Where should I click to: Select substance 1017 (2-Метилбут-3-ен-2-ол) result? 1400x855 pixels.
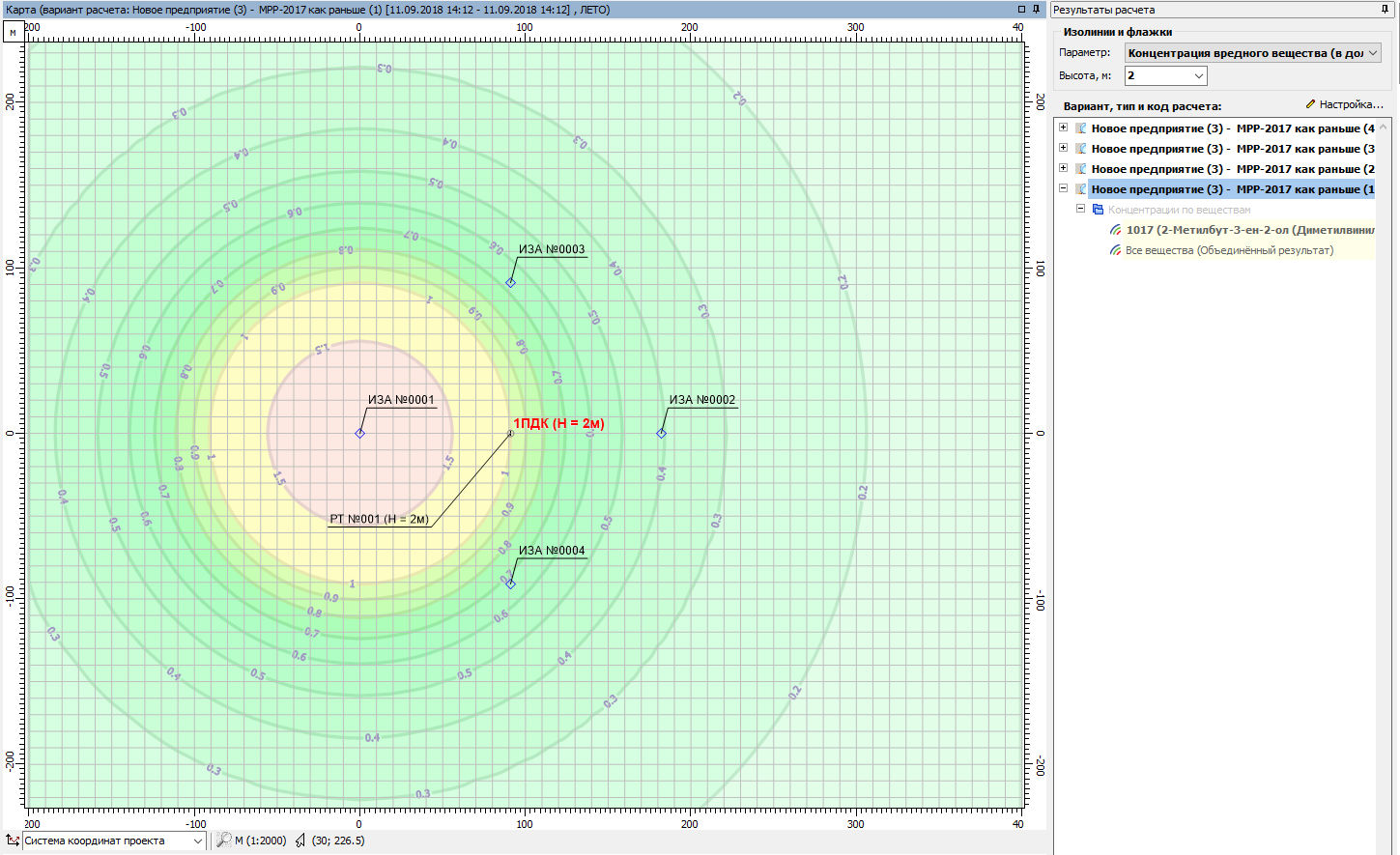[x=1248, y=230]
